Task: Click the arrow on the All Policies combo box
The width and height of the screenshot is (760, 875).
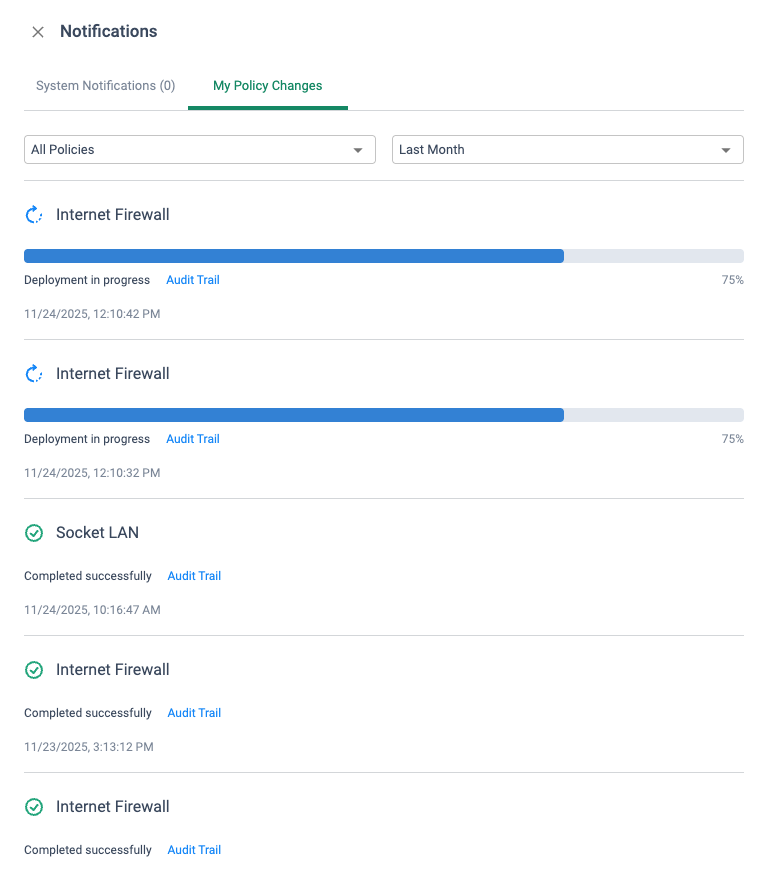Action: (x=358, y=150)
